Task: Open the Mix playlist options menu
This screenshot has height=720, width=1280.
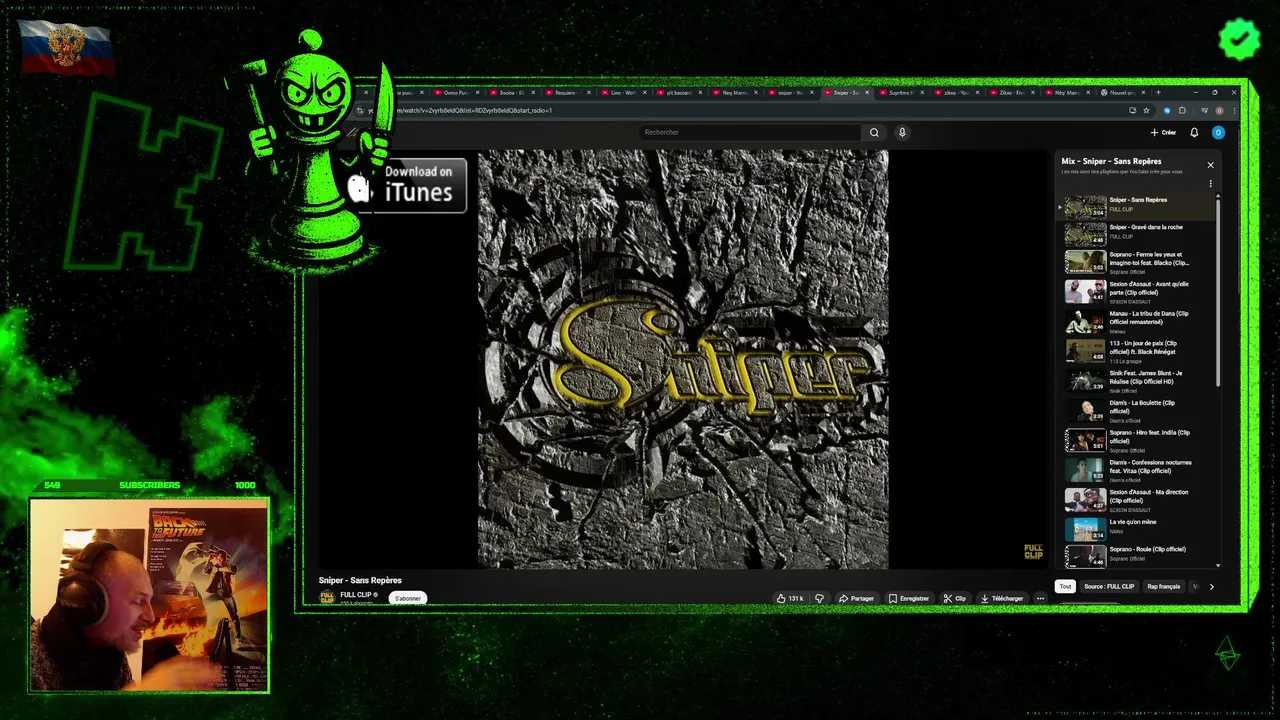Action: pyautogui.click(x=1210, y=184)
